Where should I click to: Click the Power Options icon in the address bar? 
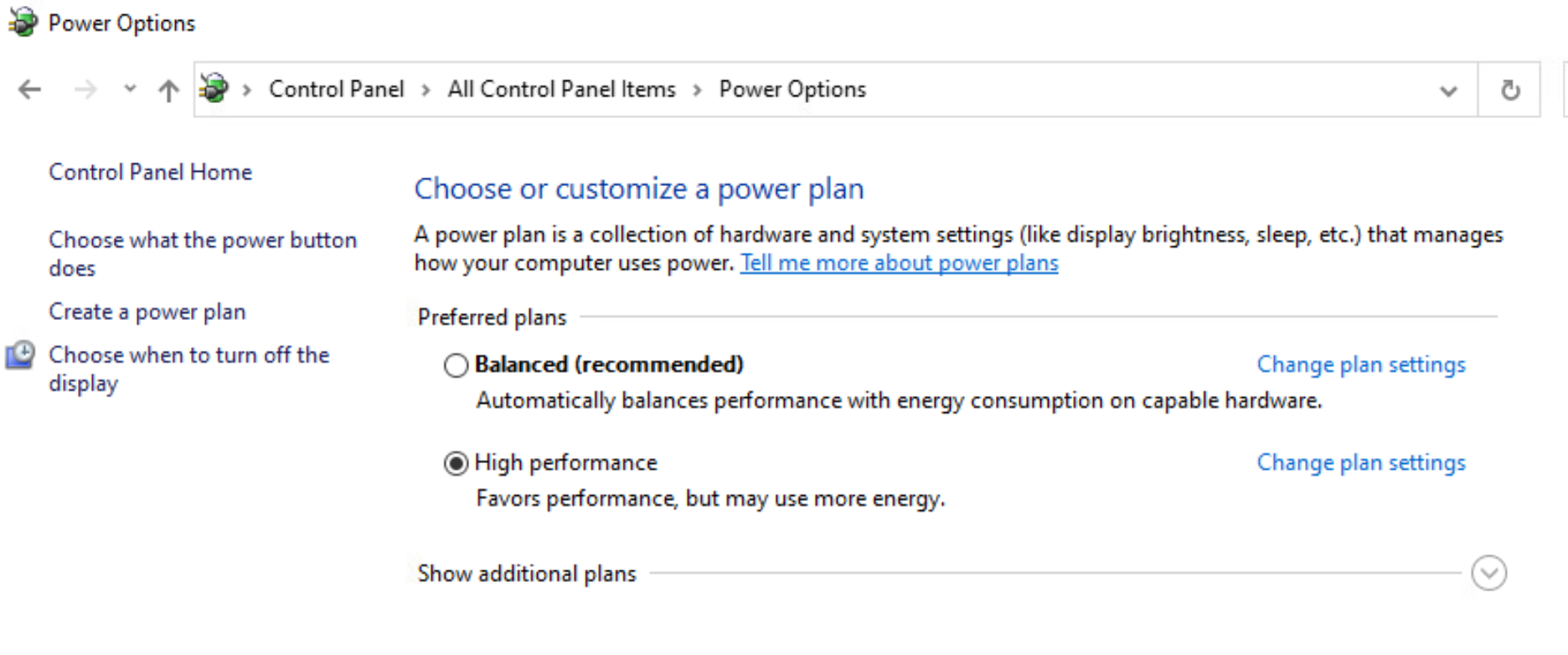pos(214,88)
